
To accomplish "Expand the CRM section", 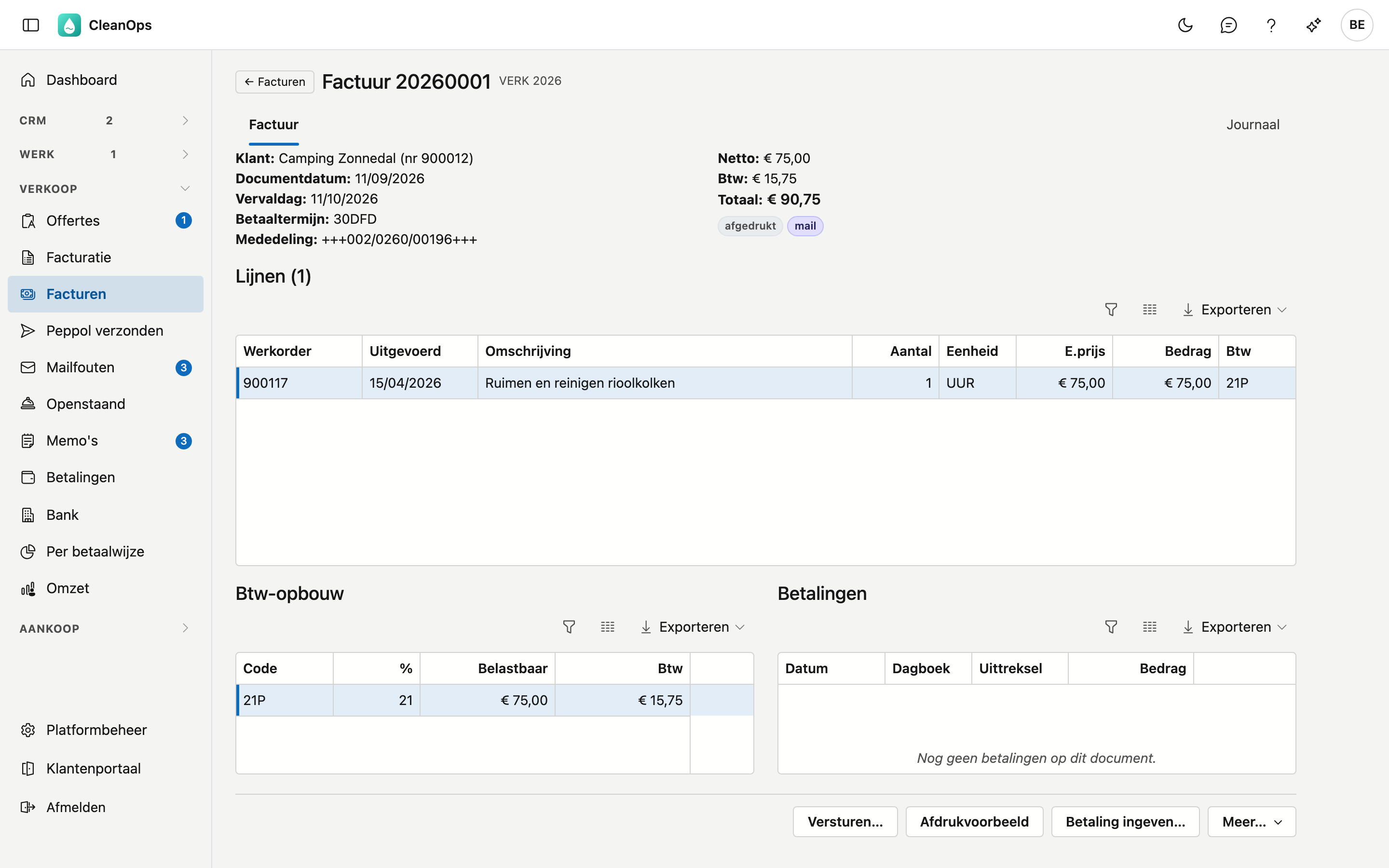I will (x=106, y=121).
